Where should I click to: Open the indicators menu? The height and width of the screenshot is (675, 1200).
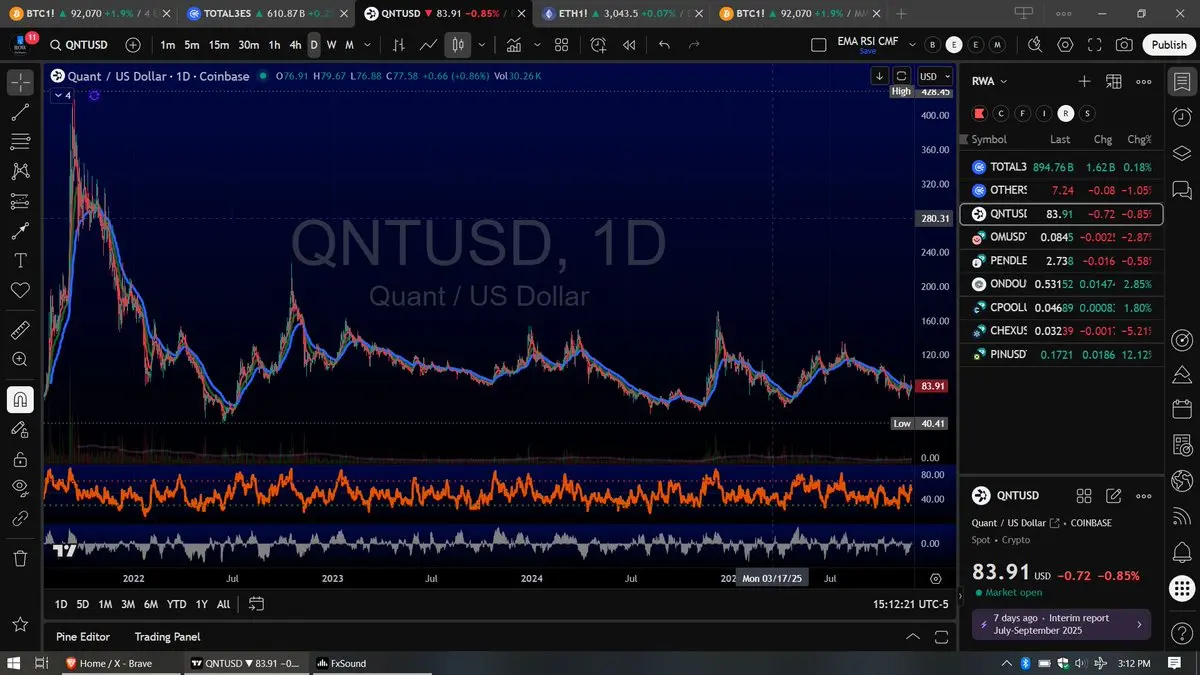(514, 45)
